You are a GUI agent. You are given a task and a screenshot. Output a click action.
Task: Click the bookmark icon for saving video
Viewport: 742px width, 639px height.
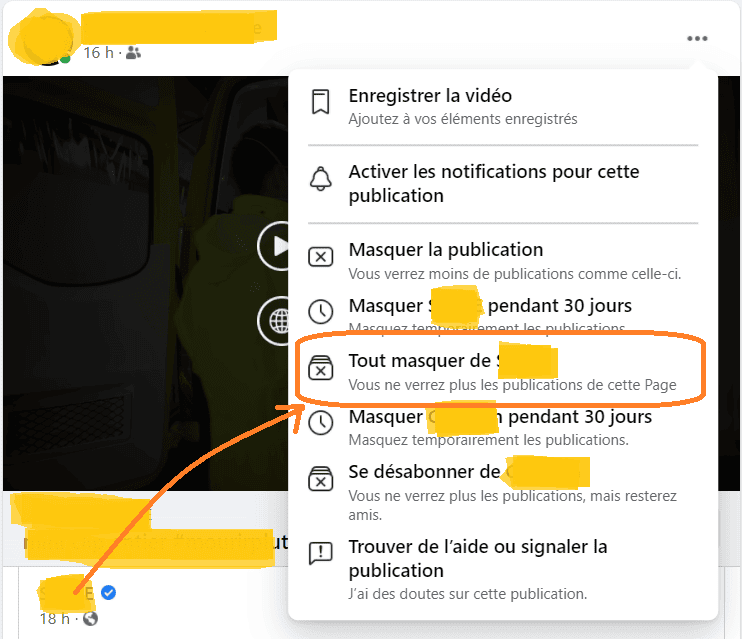click(320, 104)
